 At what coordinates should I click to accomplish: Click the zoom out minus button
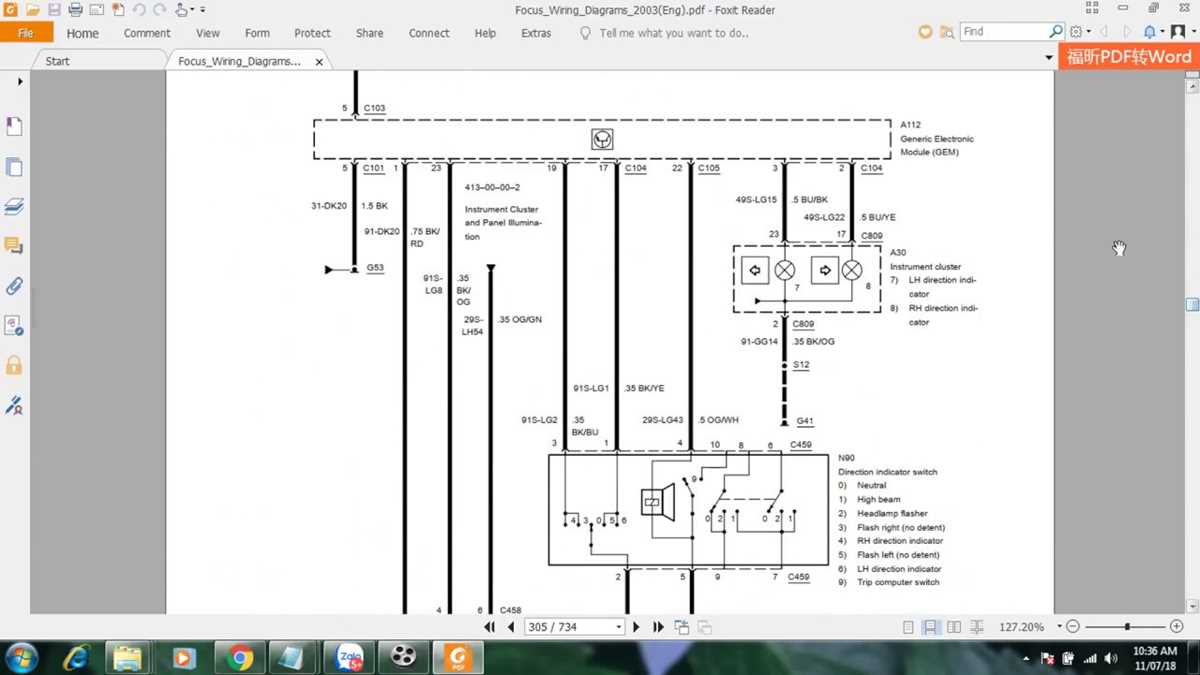[1072, 627]
